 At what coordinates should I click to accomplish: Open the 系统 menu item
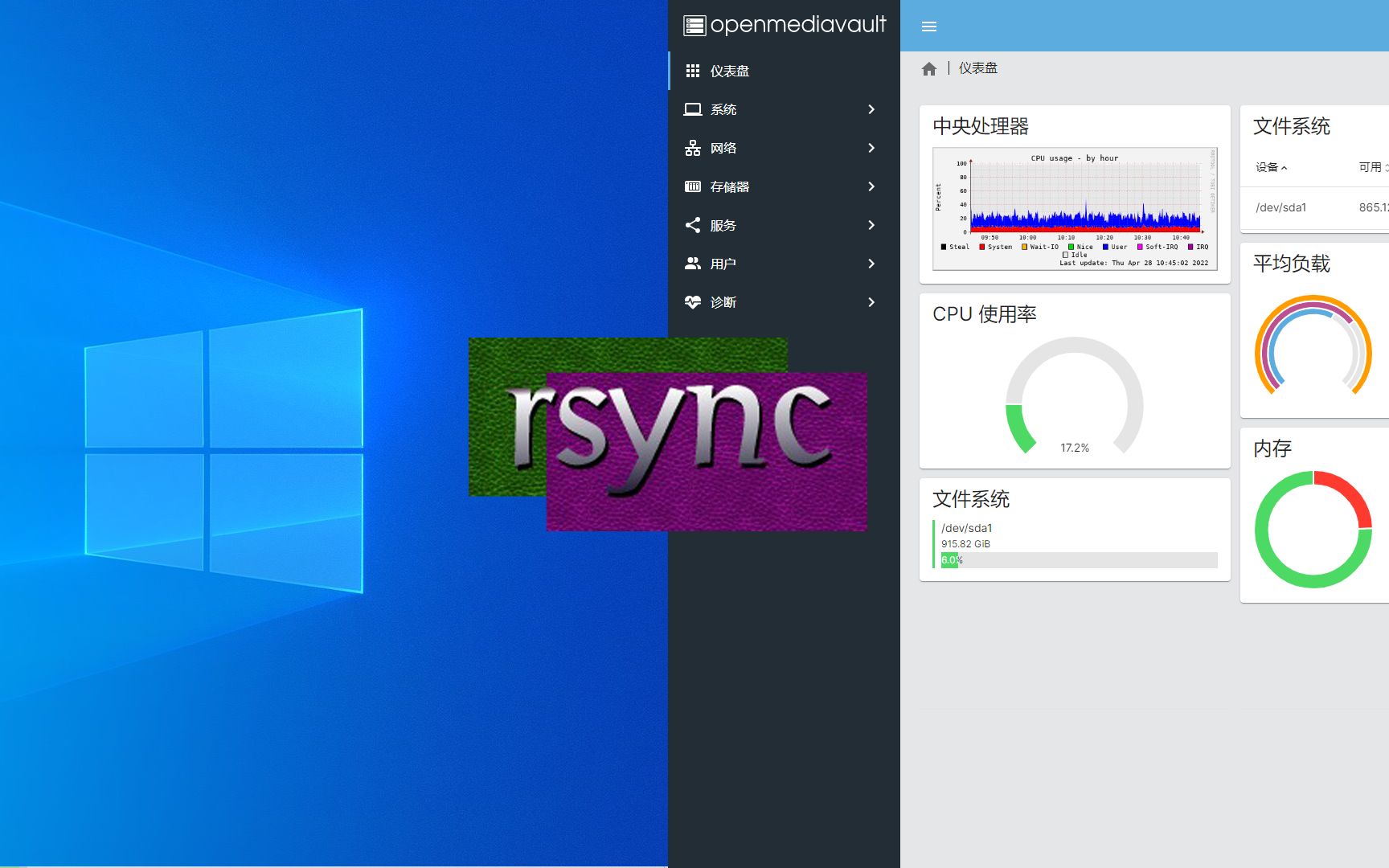point(785,109)
